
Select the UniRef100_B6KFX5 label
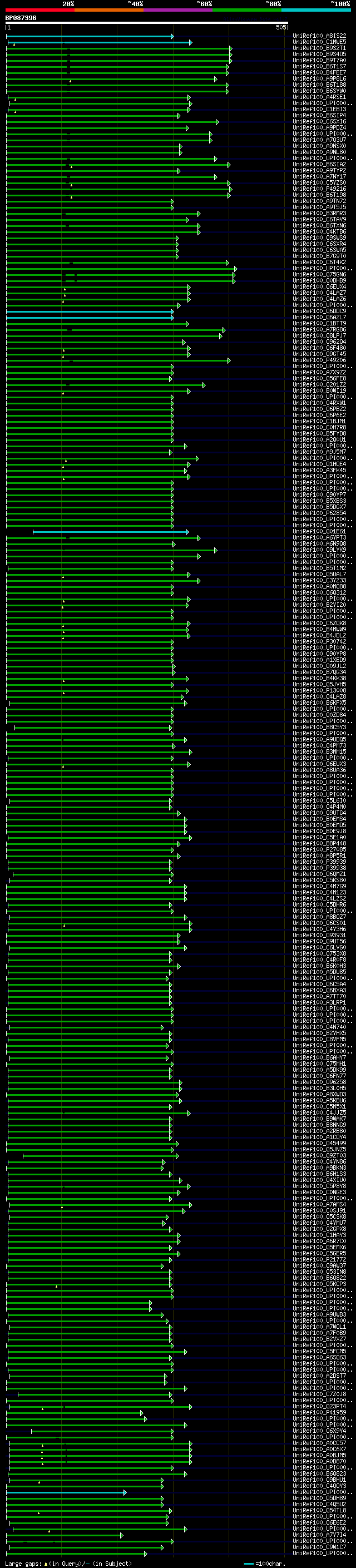click(x=319, y=703)
